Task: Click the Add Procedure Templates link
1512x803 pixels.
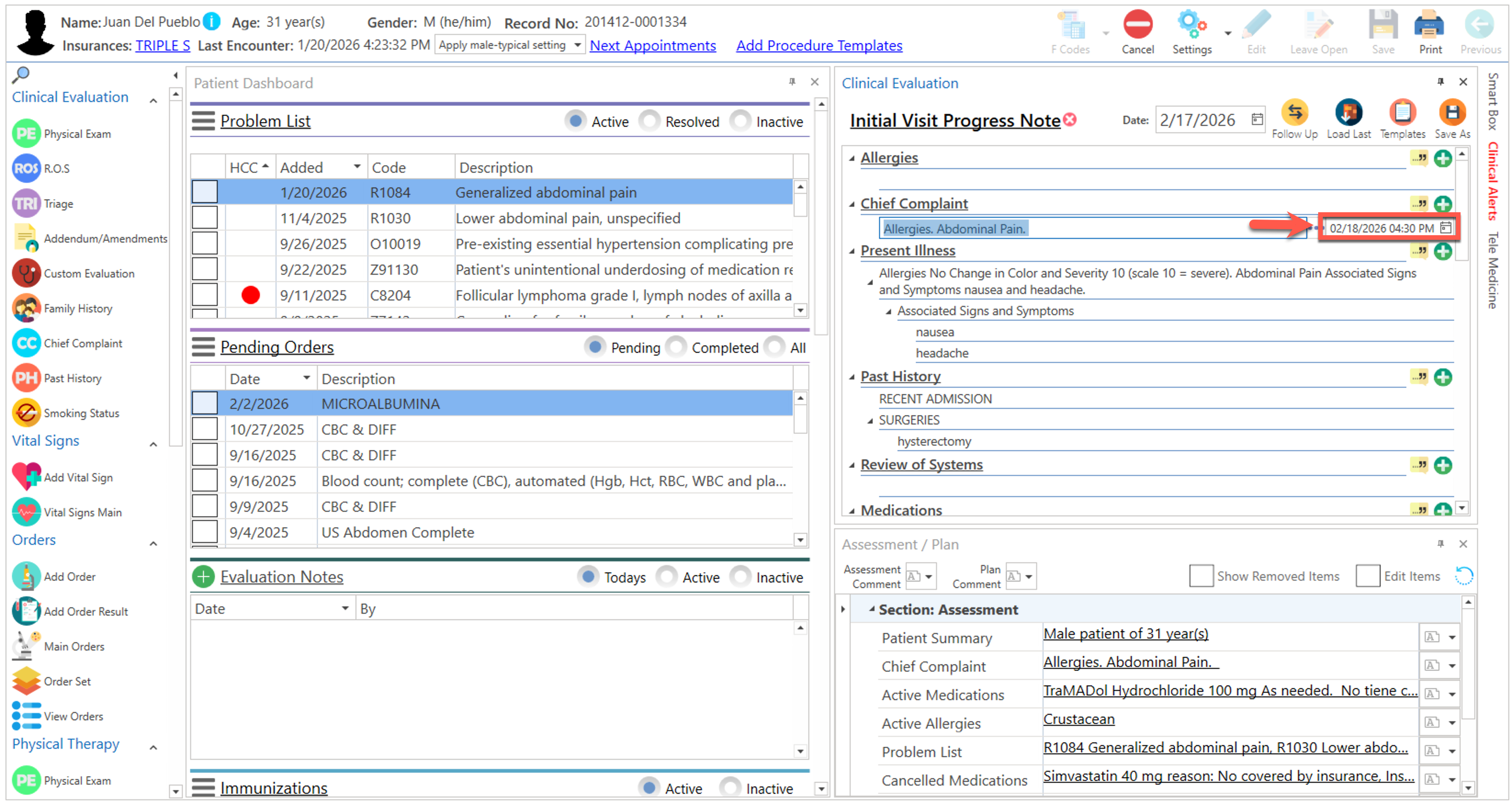Action: coord(819,45)
